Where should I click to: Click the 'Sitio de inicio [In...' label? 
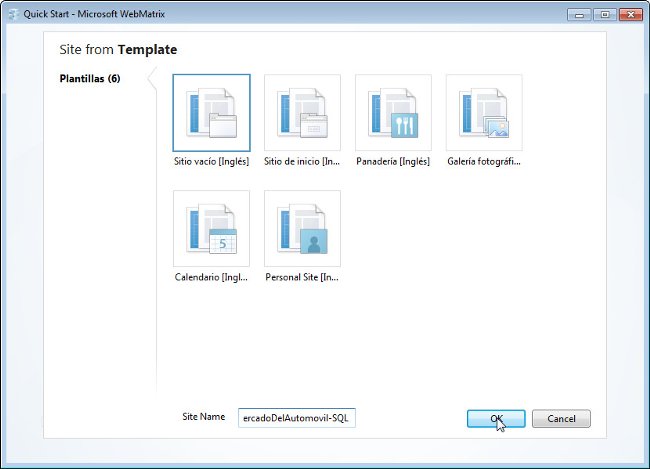tap(302, 161)
